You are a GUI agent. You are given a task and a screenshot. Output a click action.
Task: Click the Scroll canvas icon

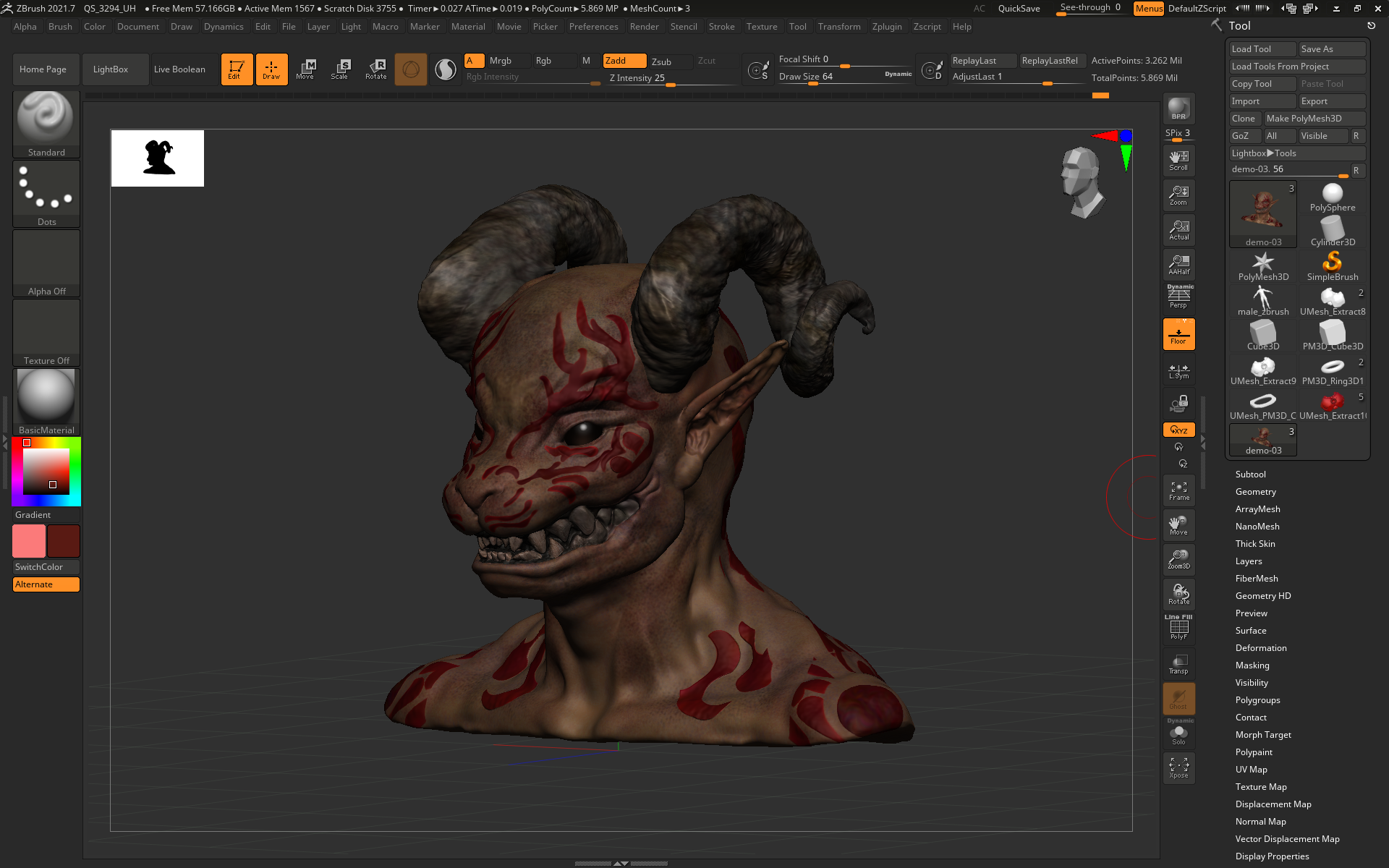(x=1178, y=161)
